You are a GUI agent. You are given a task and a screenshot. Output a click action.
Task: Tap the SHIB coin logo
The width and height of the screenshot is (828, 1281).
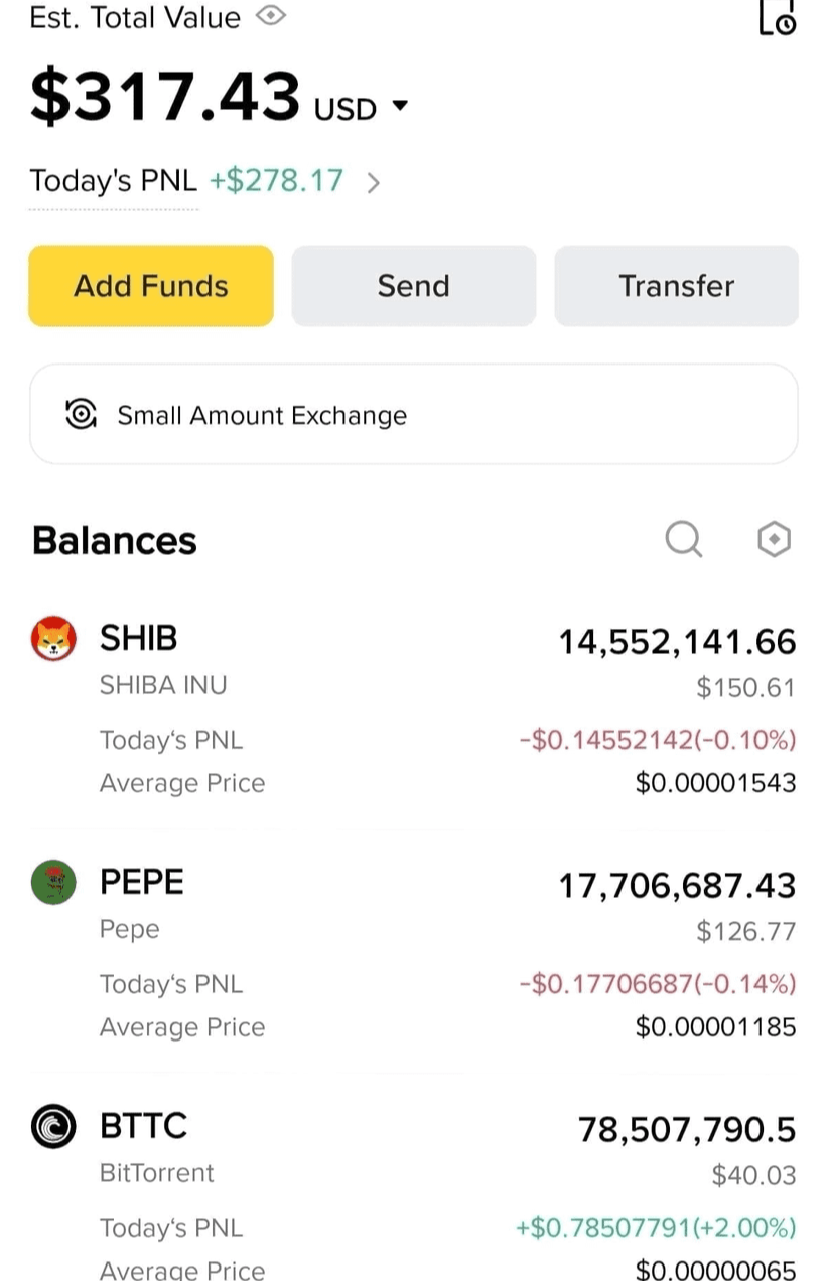pos(54,639)
